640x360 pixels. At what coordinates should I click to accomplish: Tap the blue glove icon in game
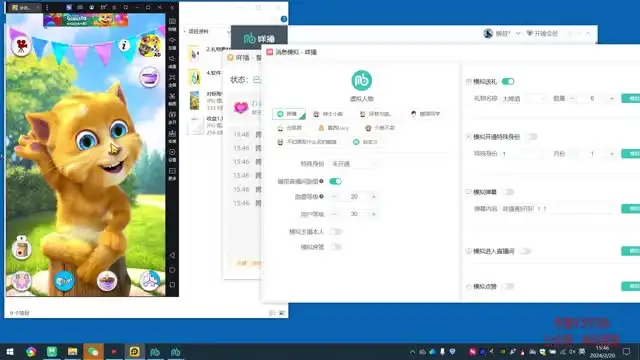(64, 281)
